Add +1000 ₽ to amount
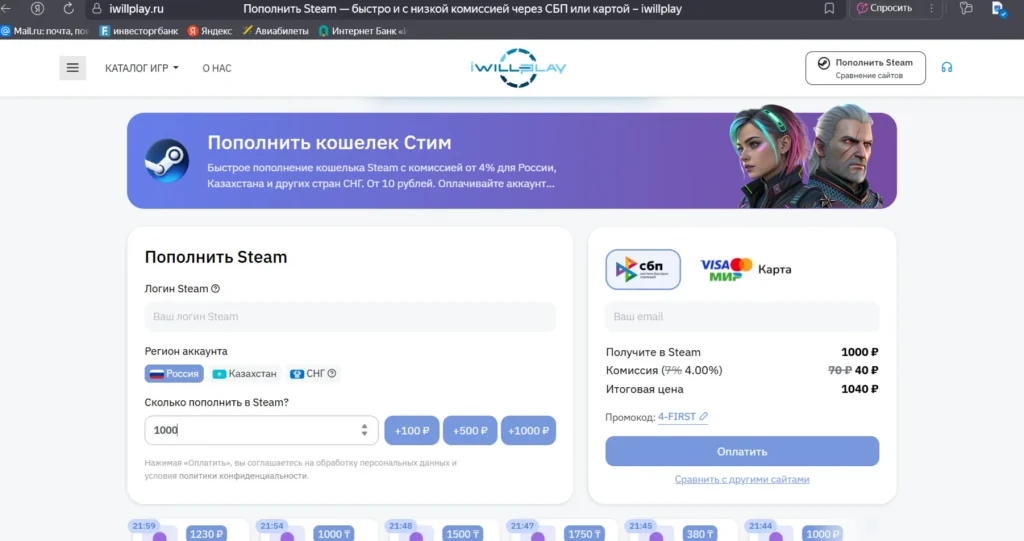 (x=528, y=431)
